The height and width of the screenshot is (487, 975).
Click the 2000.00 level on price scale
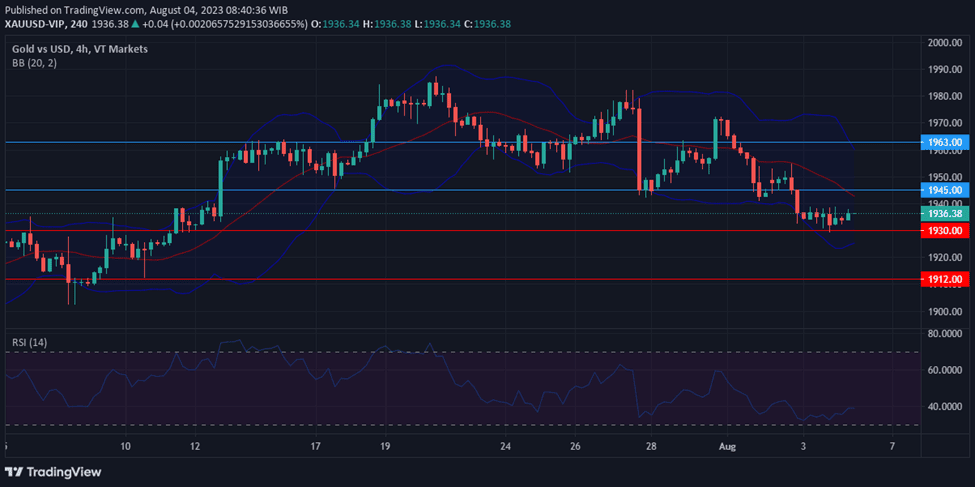[944, 43]
